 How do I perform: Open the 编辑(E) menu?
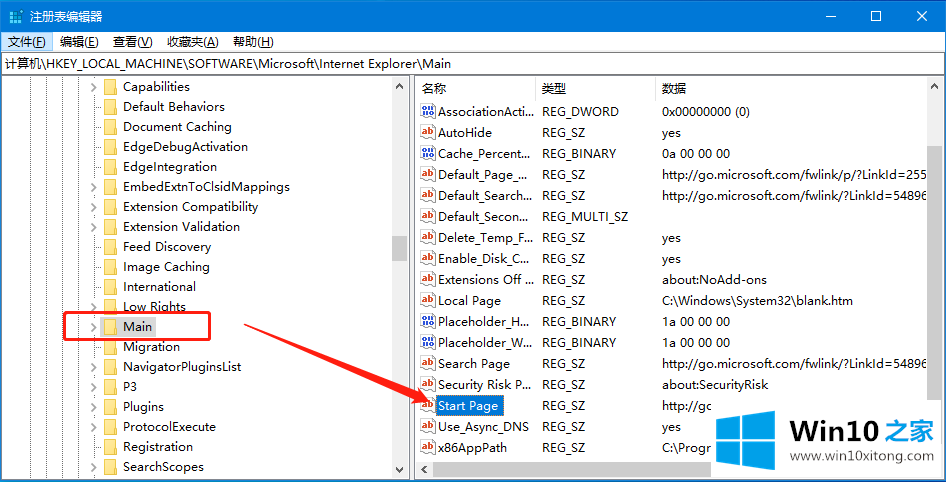coord(79,42)
